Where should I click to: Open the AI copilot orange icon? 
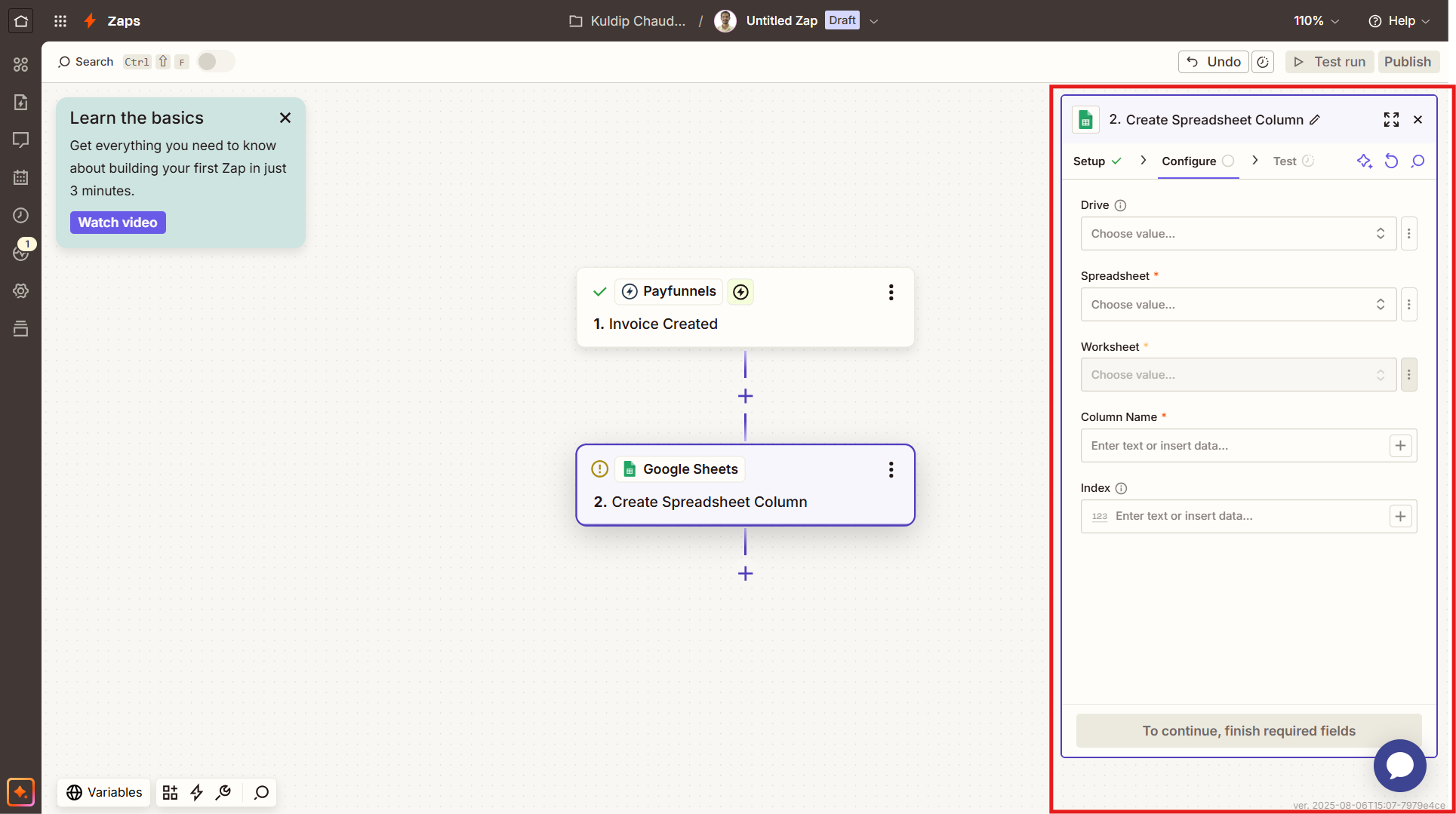coord(20,792)
